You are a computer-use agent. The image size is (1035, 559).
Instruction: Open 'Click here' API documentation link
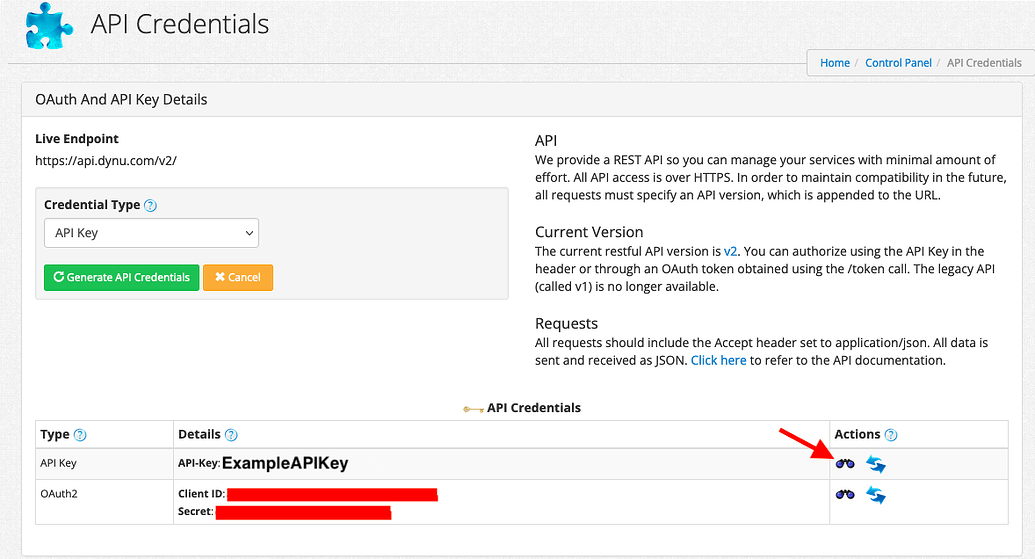(x=718, y=360)
